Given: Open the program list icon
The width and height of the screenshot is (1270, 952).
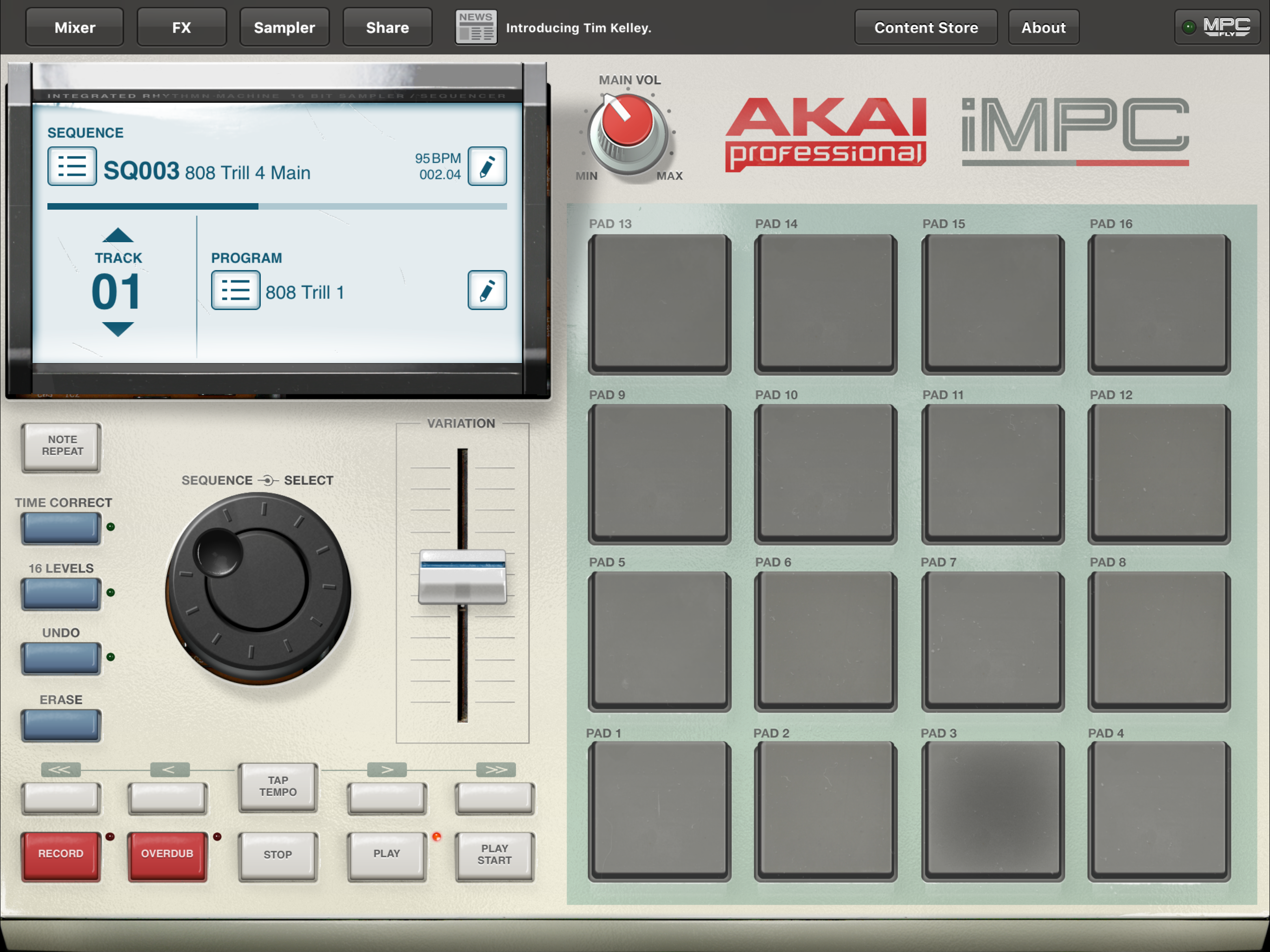Looking at the screenshot, I should pyautogui.click(x=235, y=291).
